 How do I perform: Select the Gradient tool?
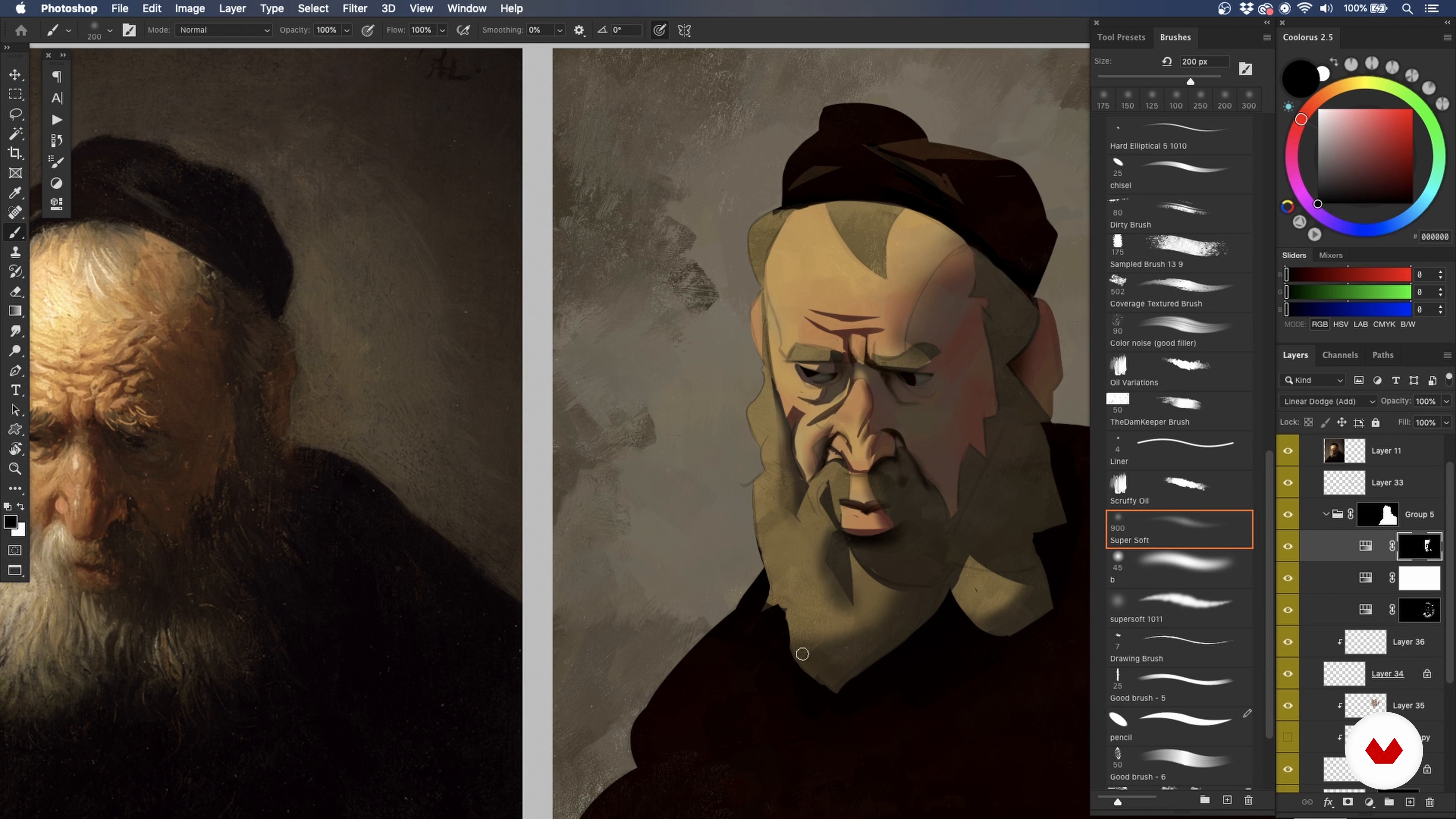pyautogui.click(x=15, y=311)
